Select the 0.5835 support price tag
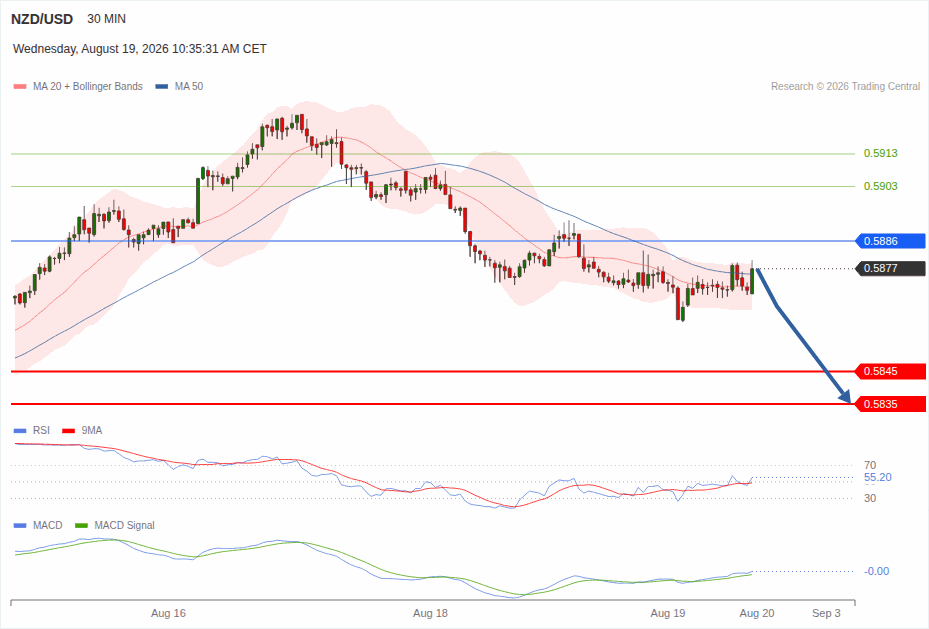The width and height of the screenshot is (929, 629). pos(890,405)
